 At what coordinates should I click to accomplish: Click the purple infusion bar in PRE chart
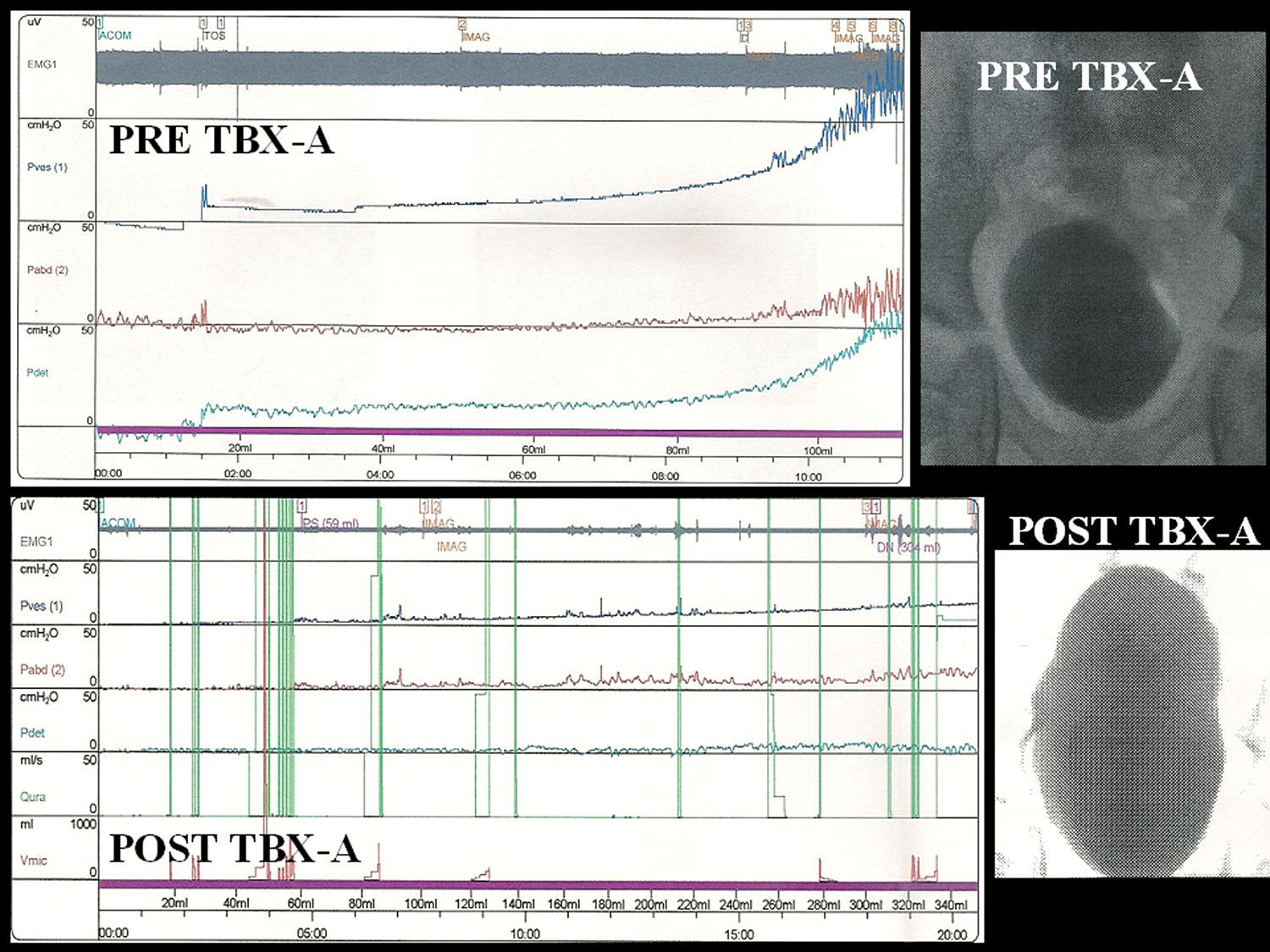pyautogui.click(x=500, y=433)
